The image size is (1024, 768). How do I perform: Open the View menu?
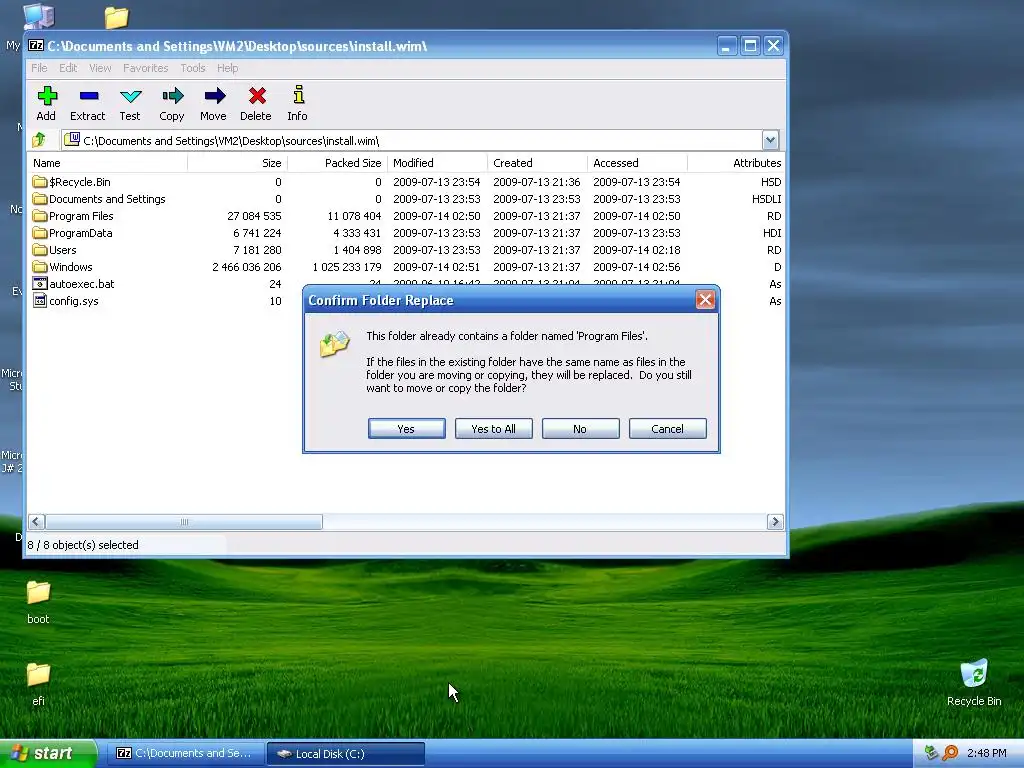[x=100, y=68]
